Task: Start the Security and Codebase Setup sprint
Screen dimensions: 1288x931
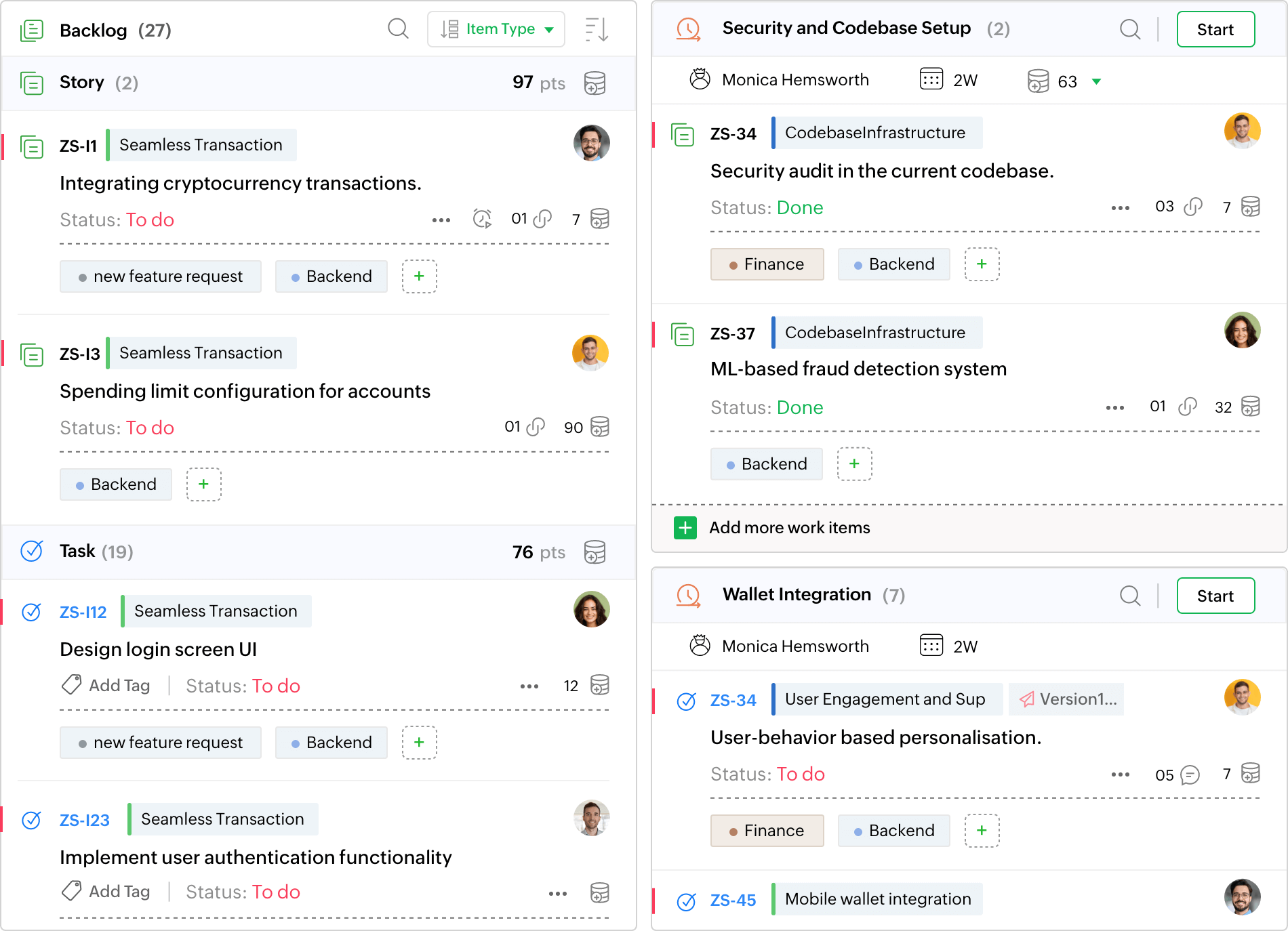Action: tap(1215, 29)
